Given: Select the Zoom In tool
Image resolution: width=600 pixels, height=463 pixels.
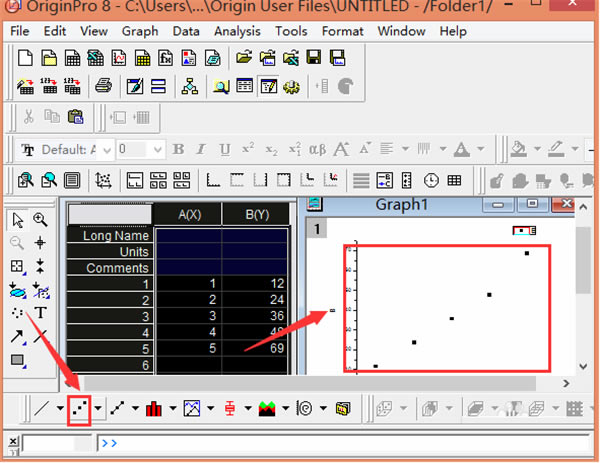Looking at the screenshot, I should point(40,220).
